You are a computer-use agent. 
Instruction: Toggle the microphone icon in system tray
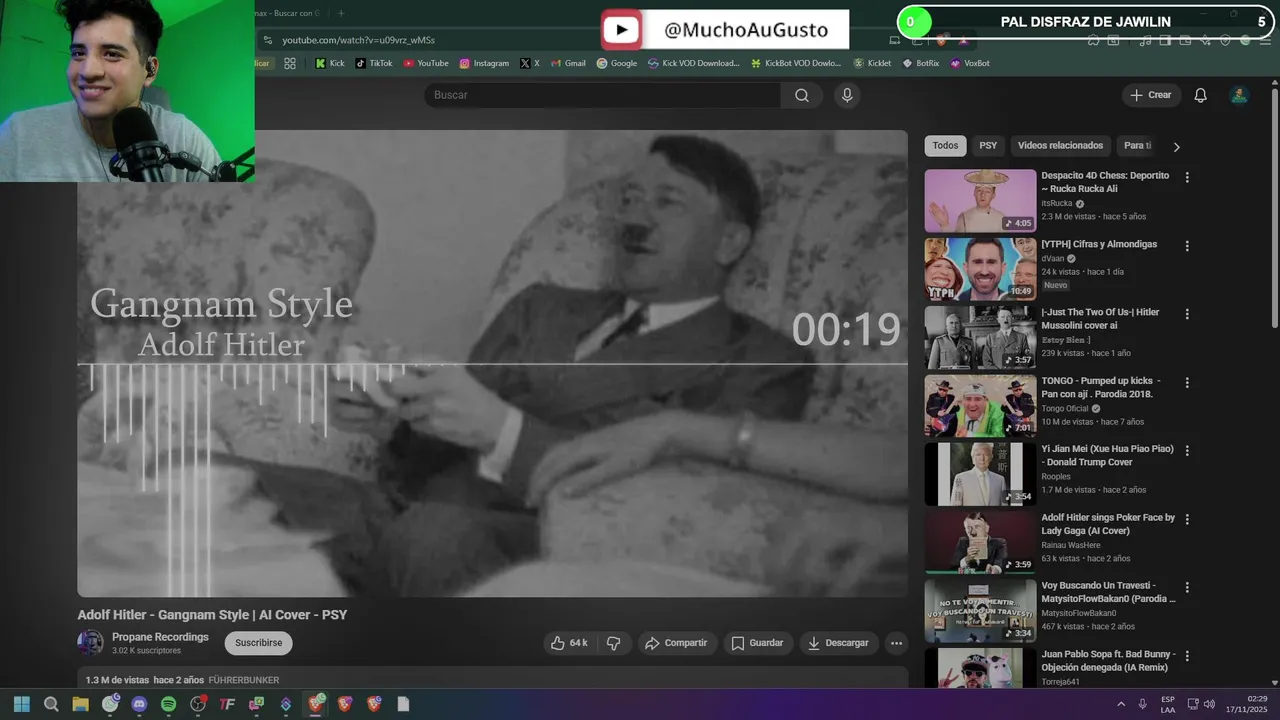click(x=1142, y=704)
